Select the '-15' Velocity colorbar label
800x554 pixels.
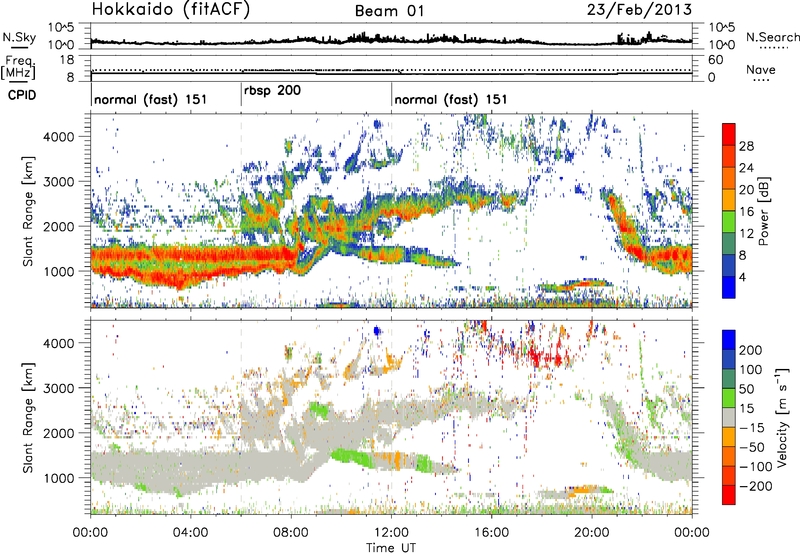[x=752, y=428]
